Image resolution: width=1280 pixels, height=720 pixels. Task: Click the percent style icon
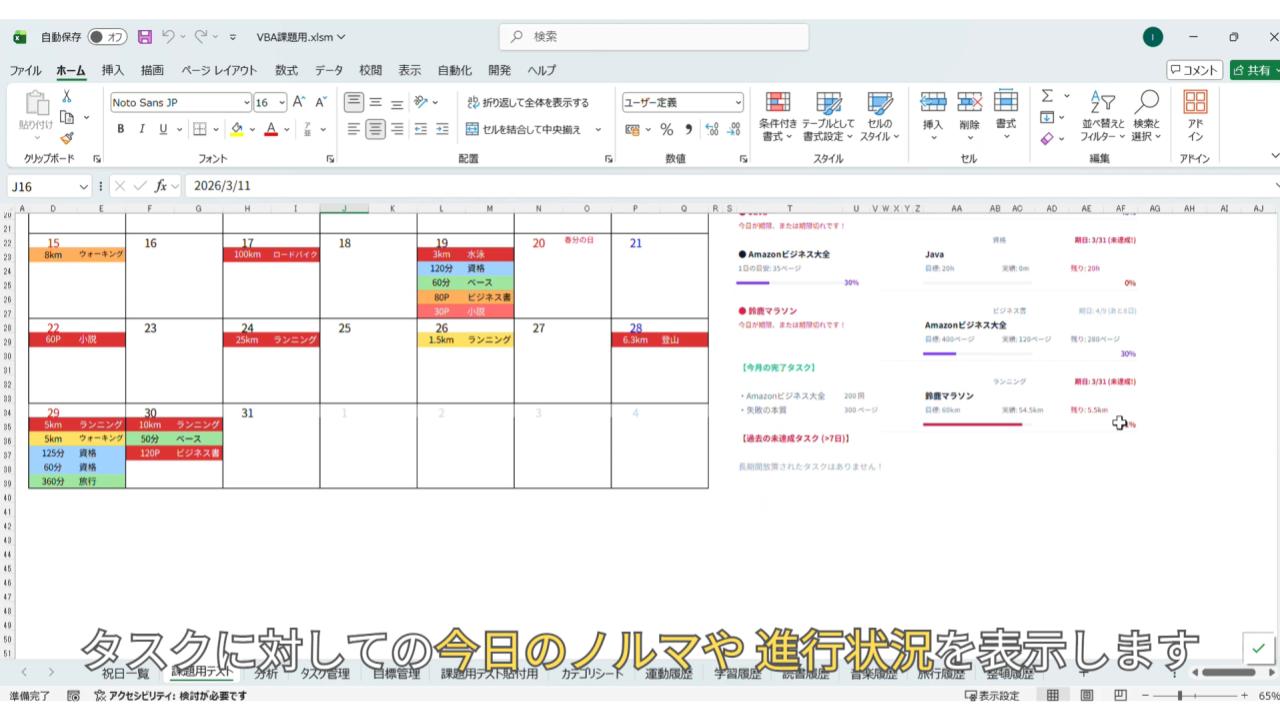click(666, 129)
